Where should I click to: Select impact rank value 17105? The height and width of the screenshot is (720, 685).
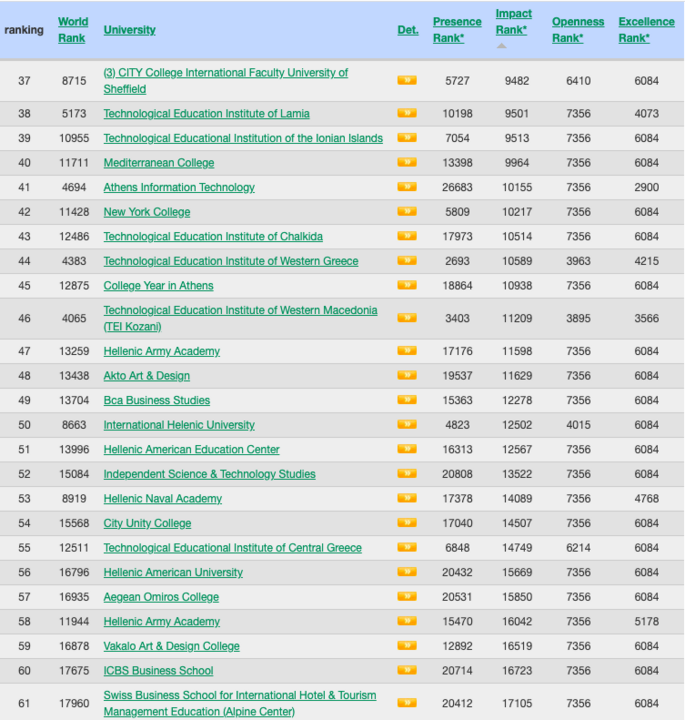tap(517, 703)
